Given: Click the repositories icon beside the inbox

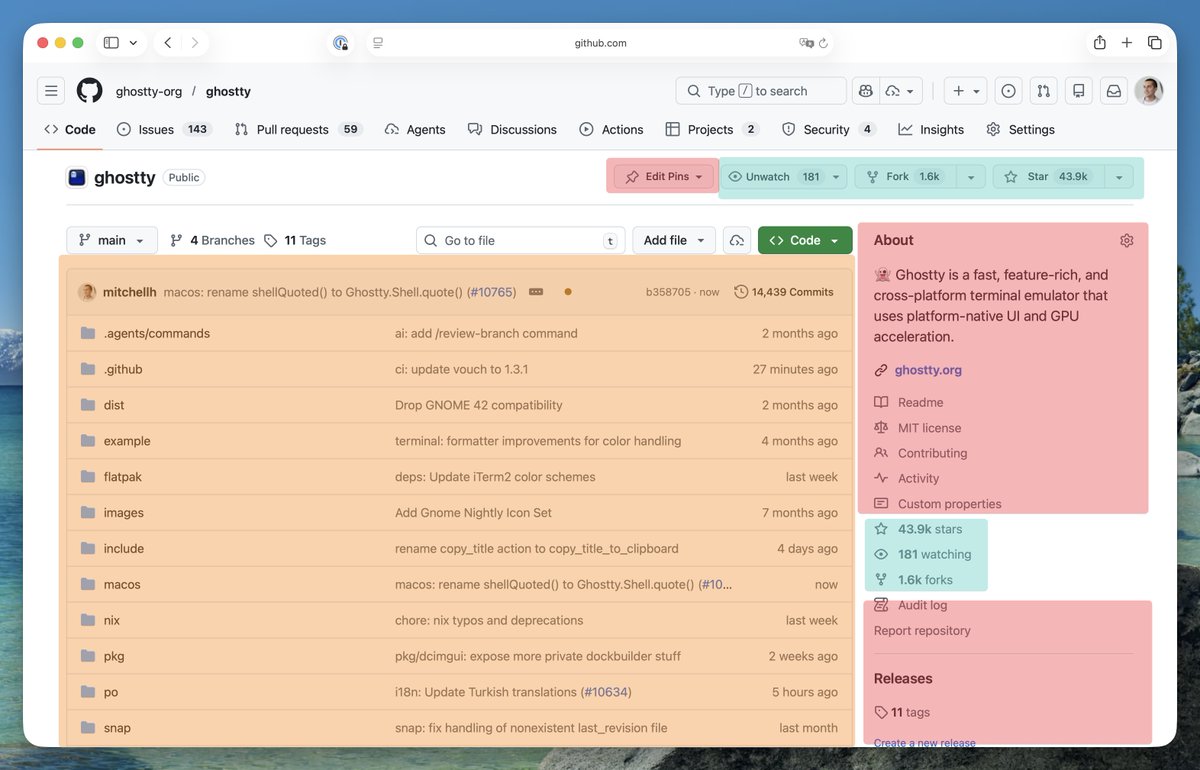Looking at the screenshot, I should (x=1078, y=91).
